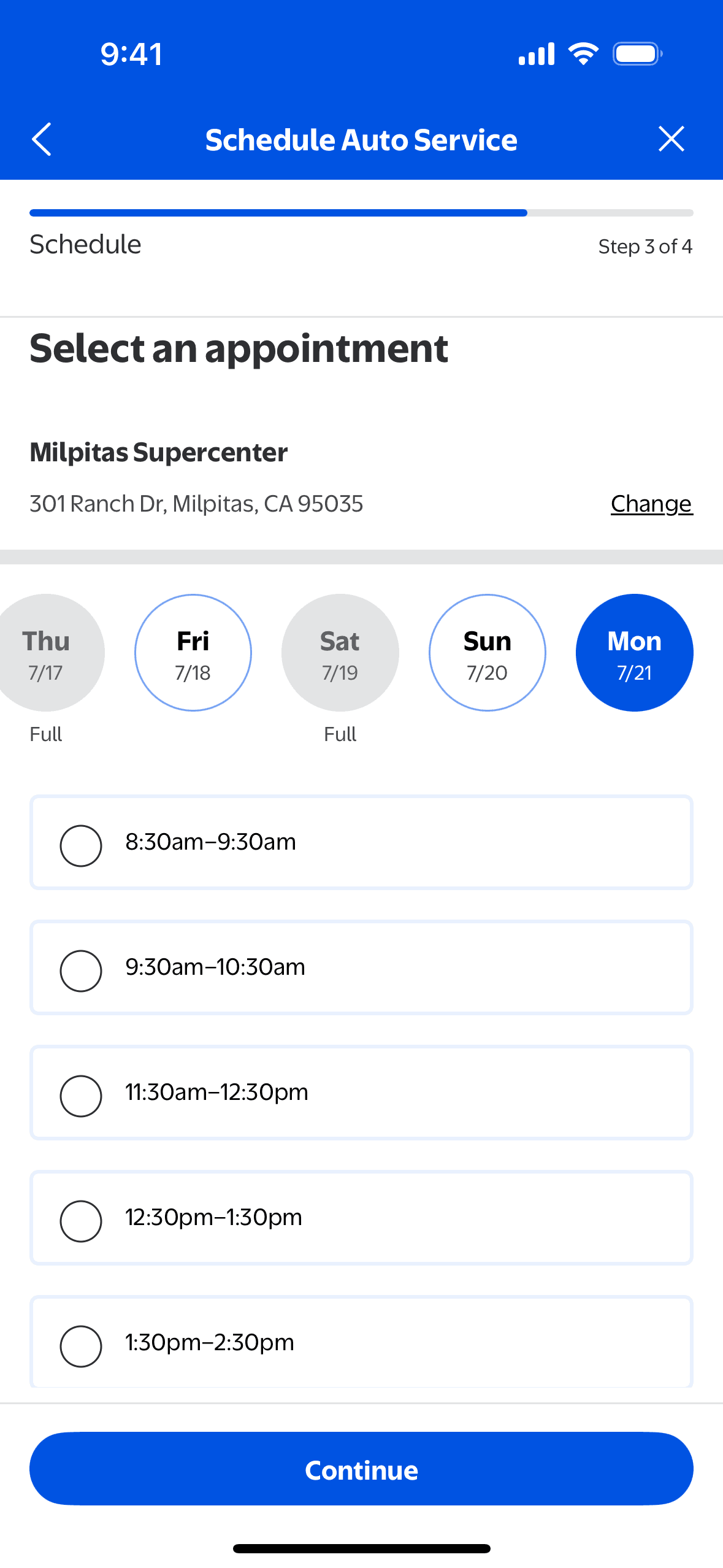Tap the Wi-Fi status icon

pos(583,54)
